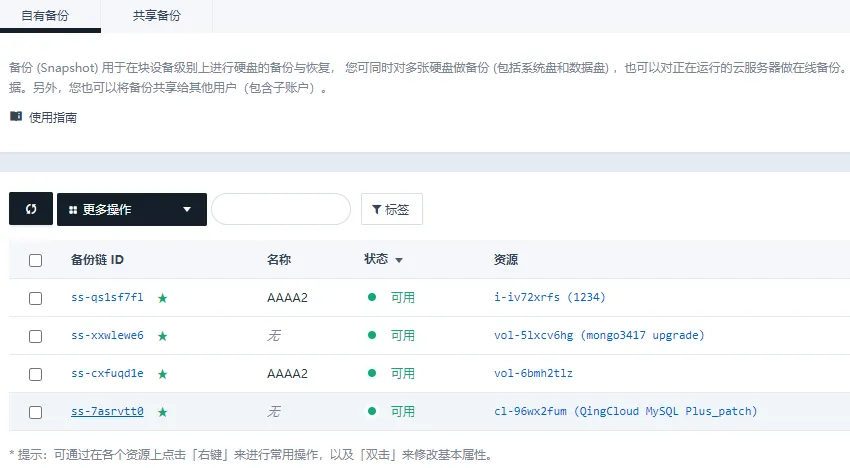This screenshot has width=850, height=468.
Task: Click the grid icon in 更多操作
Action: point(73,210)
